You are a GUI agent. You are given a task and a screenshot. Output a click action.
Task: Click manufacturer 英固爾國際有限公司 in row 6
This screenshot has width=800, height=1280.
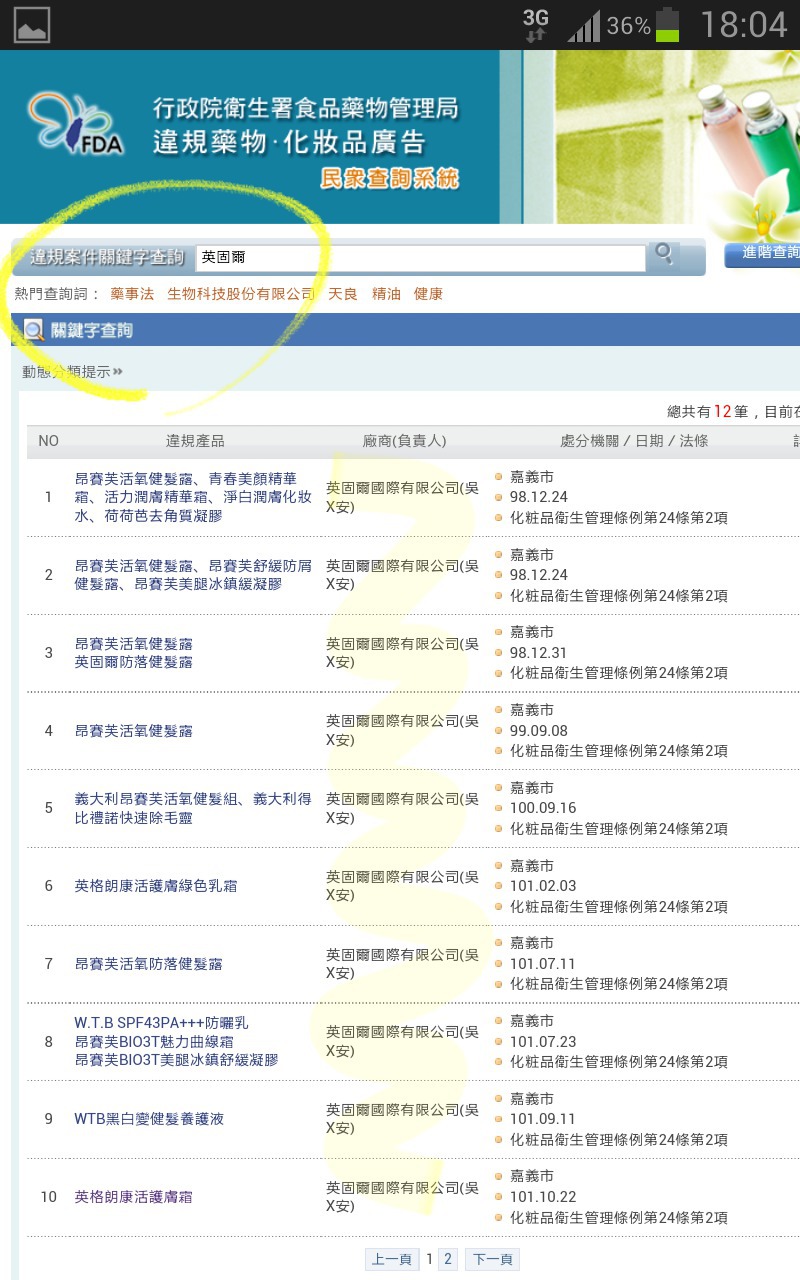pyautogui.click(x=402, y=886)
